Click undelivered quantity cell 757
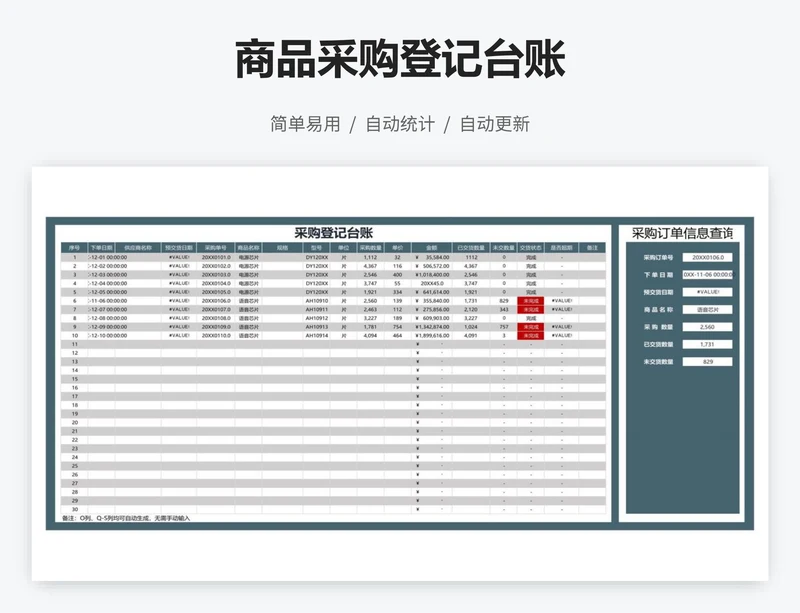 (504, 327)
